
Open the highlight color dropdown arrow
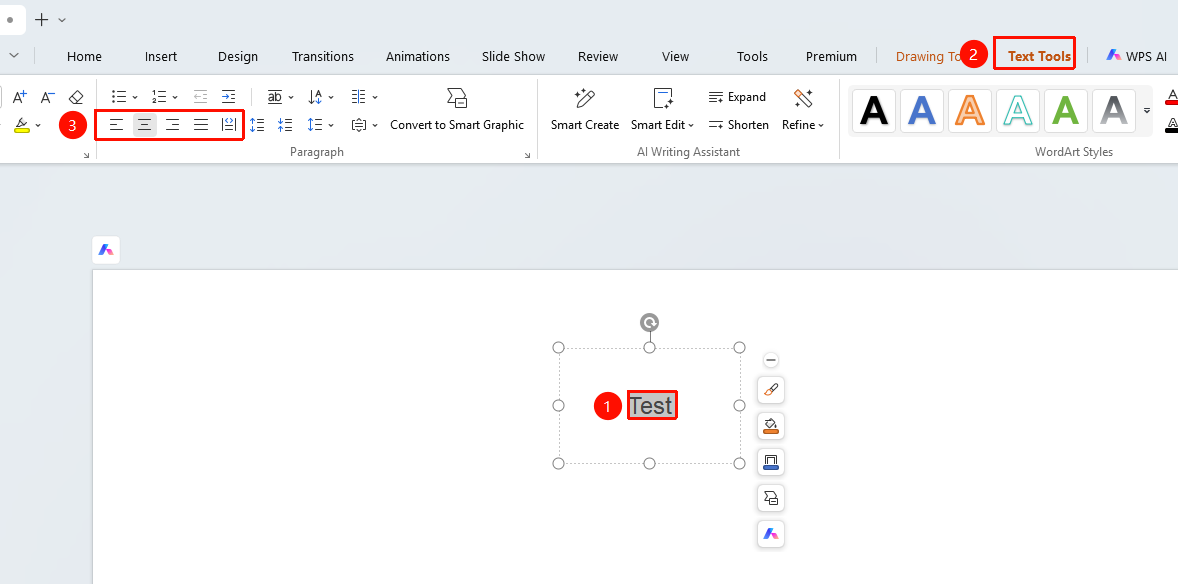click(x=38, y=126)
